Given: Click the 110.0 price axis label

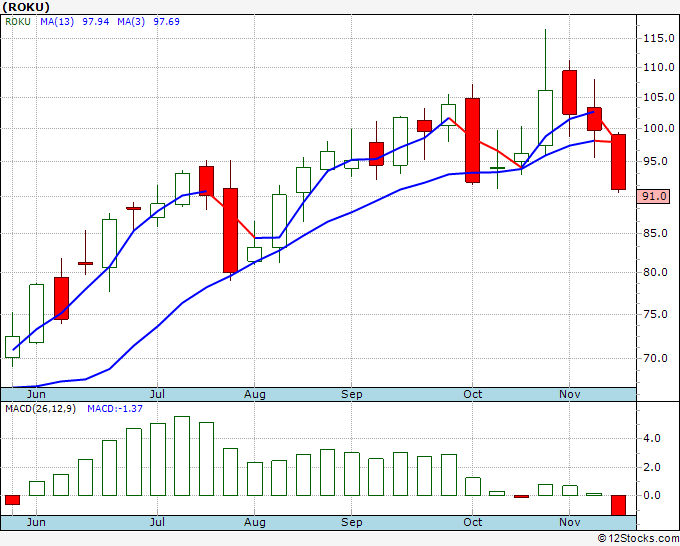Looking at the screenshot, I should point(659,67).
